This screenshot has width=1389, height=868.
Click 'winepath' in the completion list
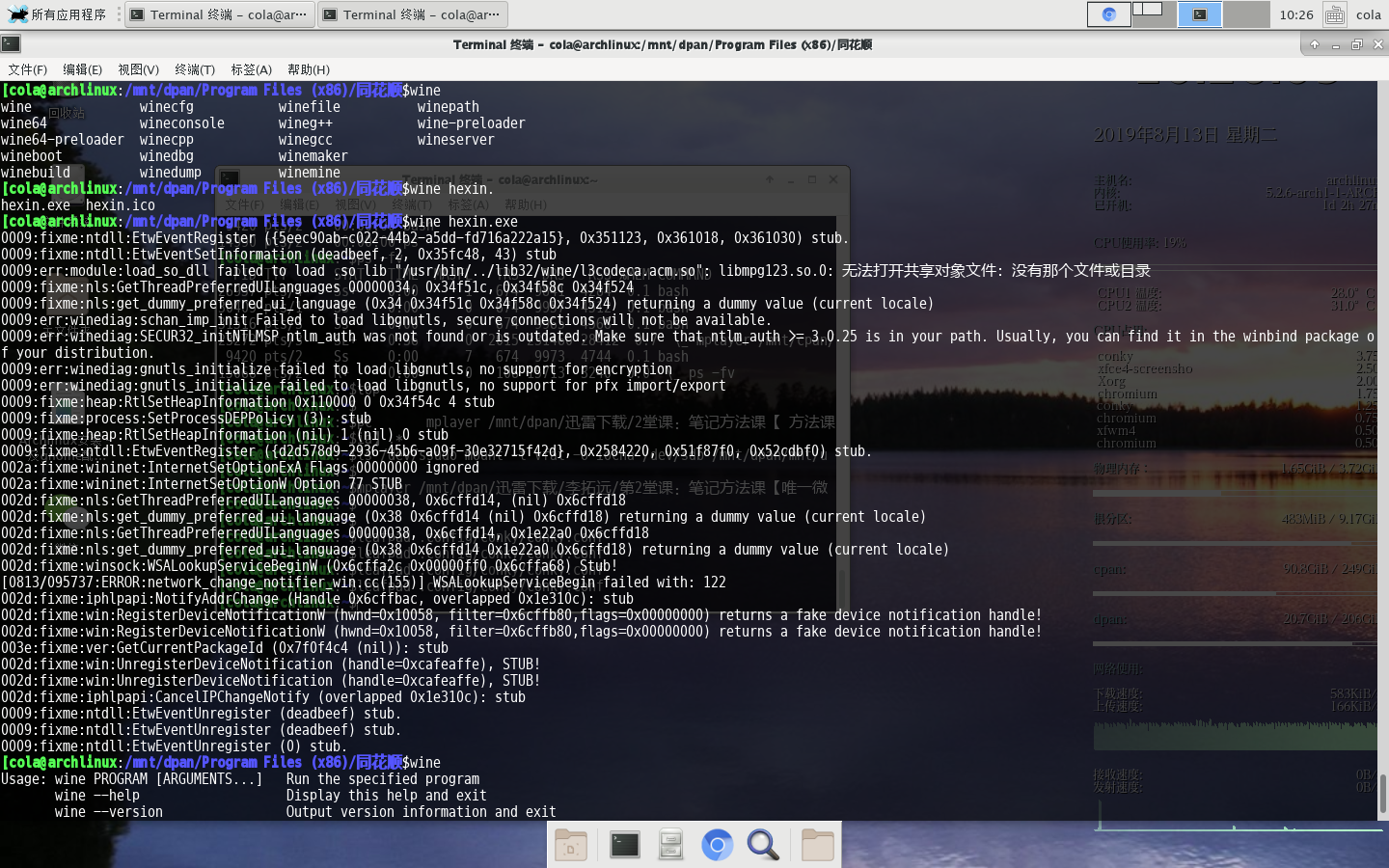click(448, 107)
